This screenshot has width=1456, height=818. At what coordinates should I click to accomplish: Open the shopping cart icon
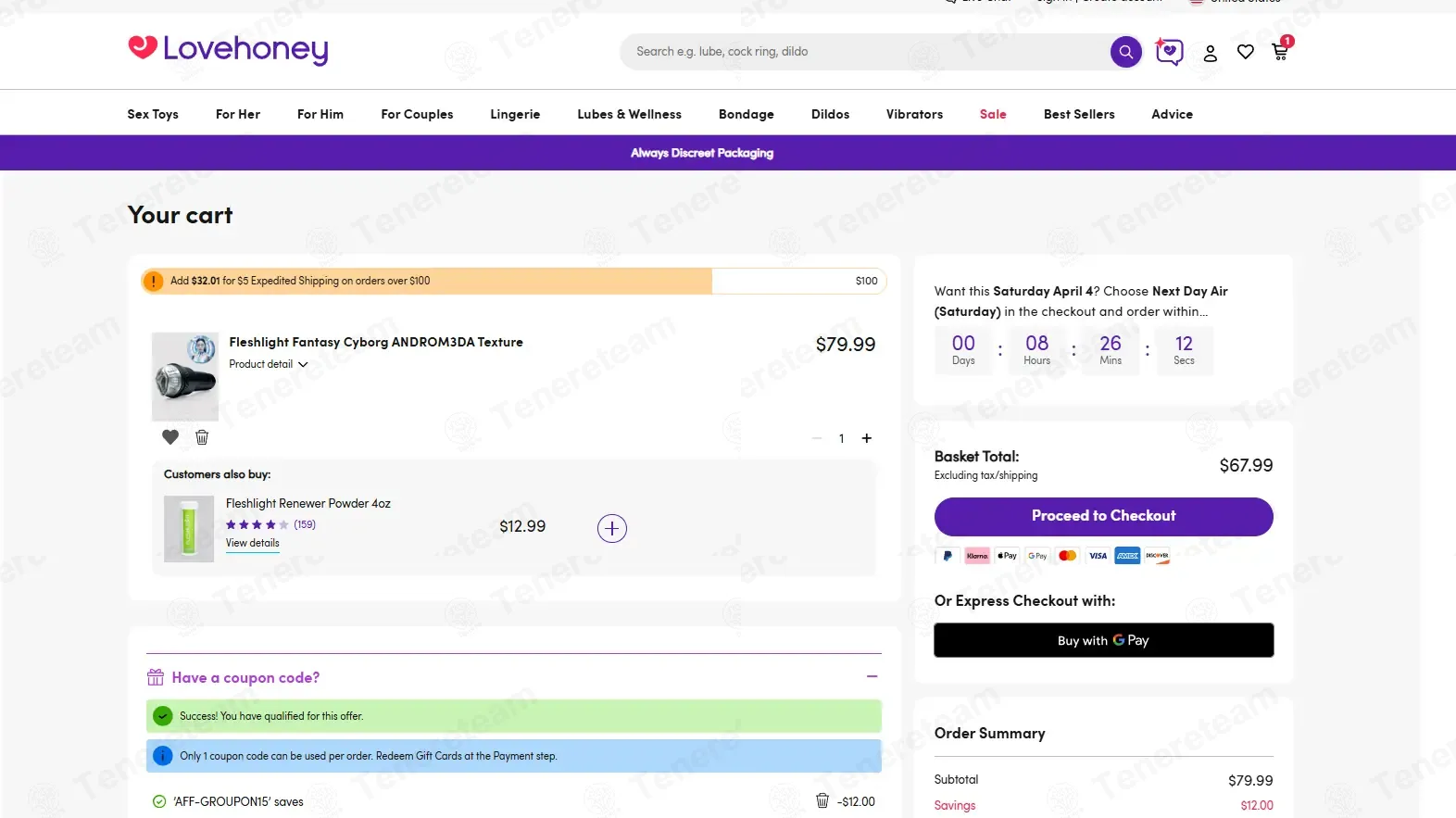[x=1281, y=50]
